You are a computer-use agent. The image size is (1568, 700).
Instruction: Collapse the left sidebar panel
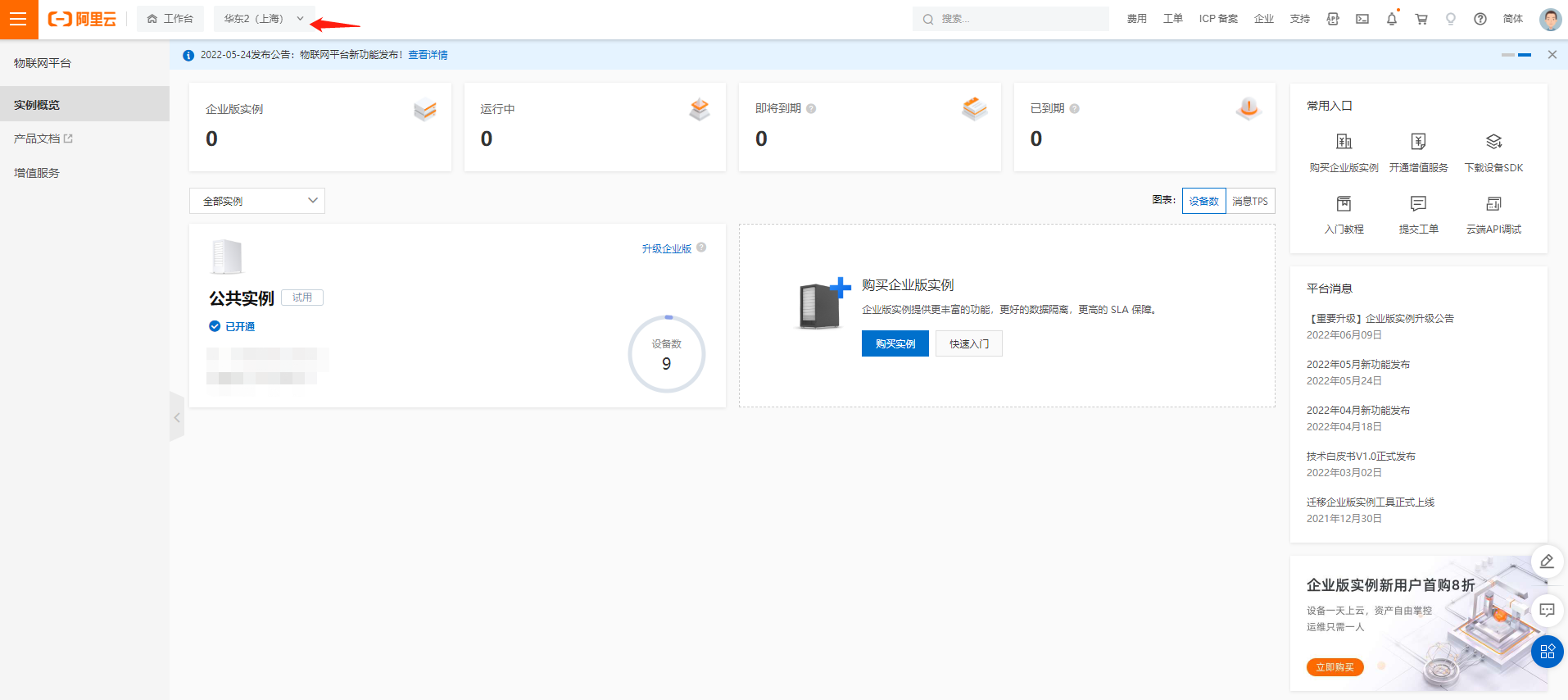[x=176, y=417]
